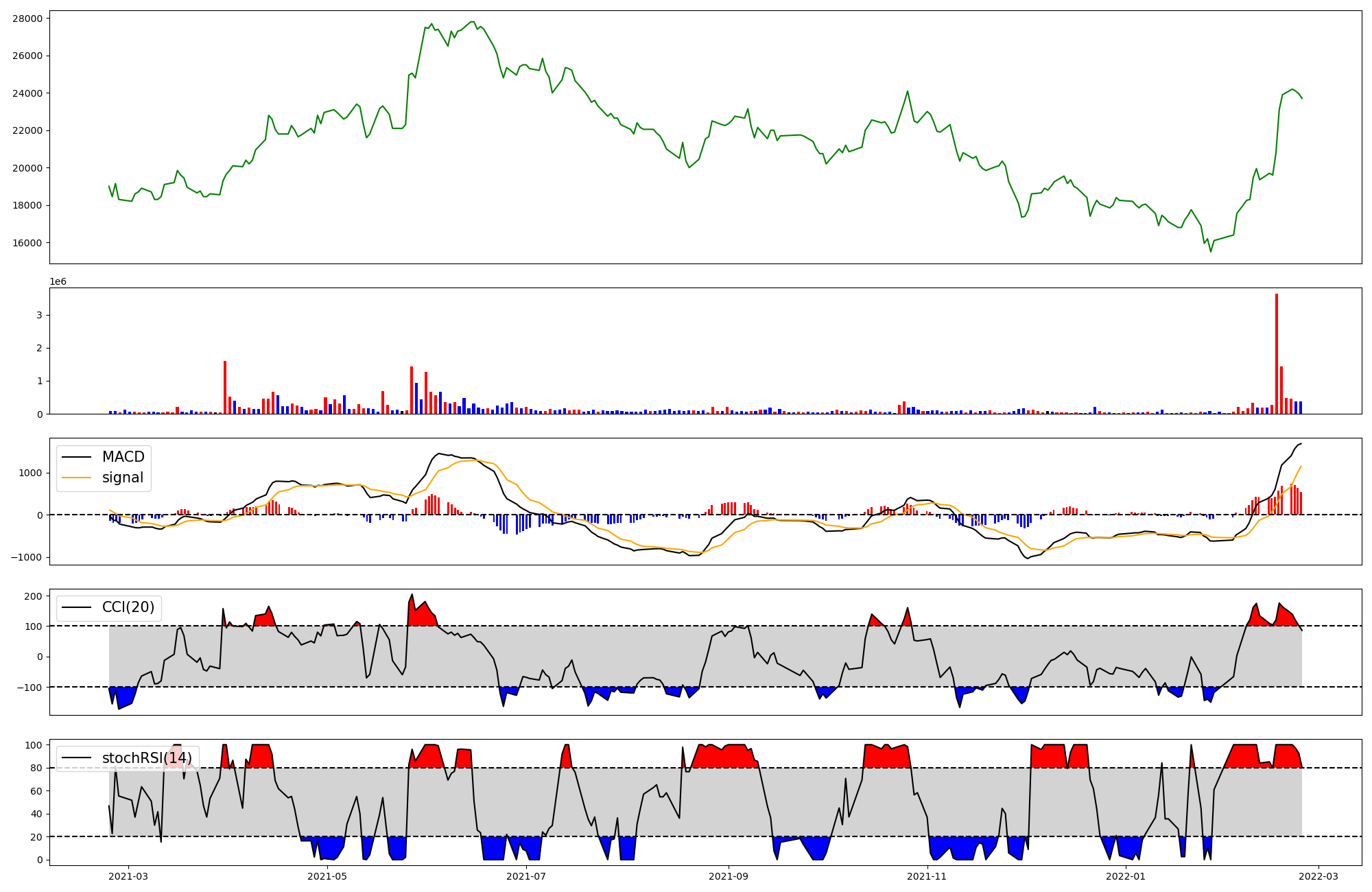Click the 1e6 volume scale label
The width and height of the screenshot is (1372, 892).
58,281
